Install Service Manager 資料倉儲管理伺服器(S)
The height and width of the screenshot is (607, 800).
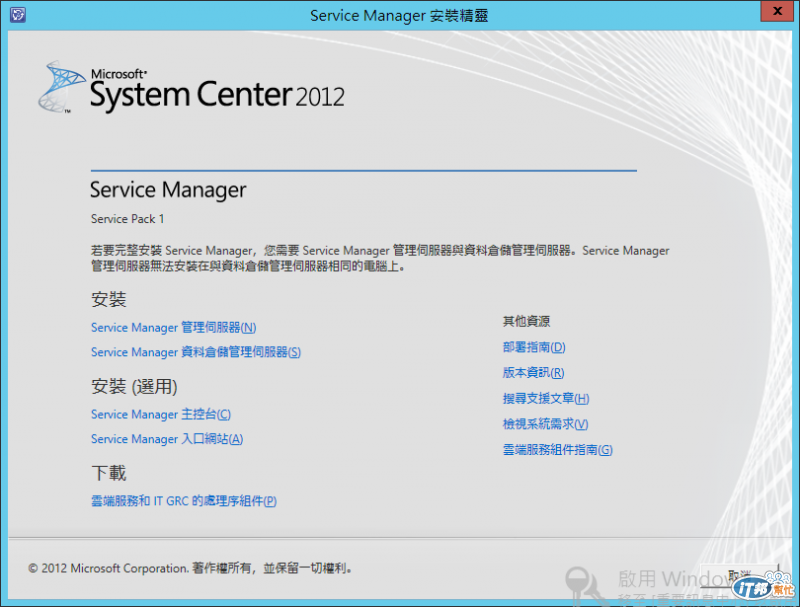click(196, 352)
